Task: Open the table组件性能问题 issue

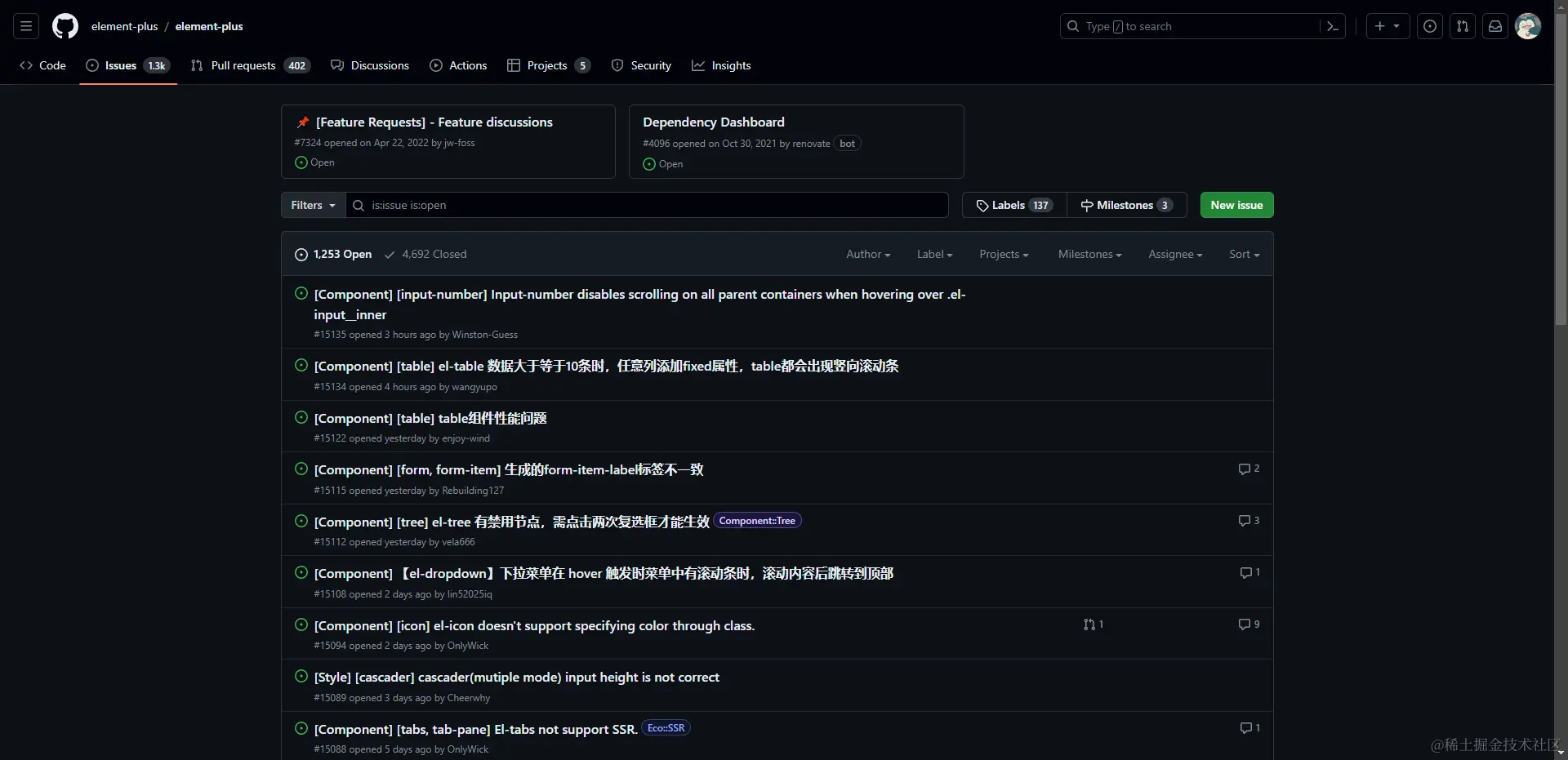Action: (430, 418)
